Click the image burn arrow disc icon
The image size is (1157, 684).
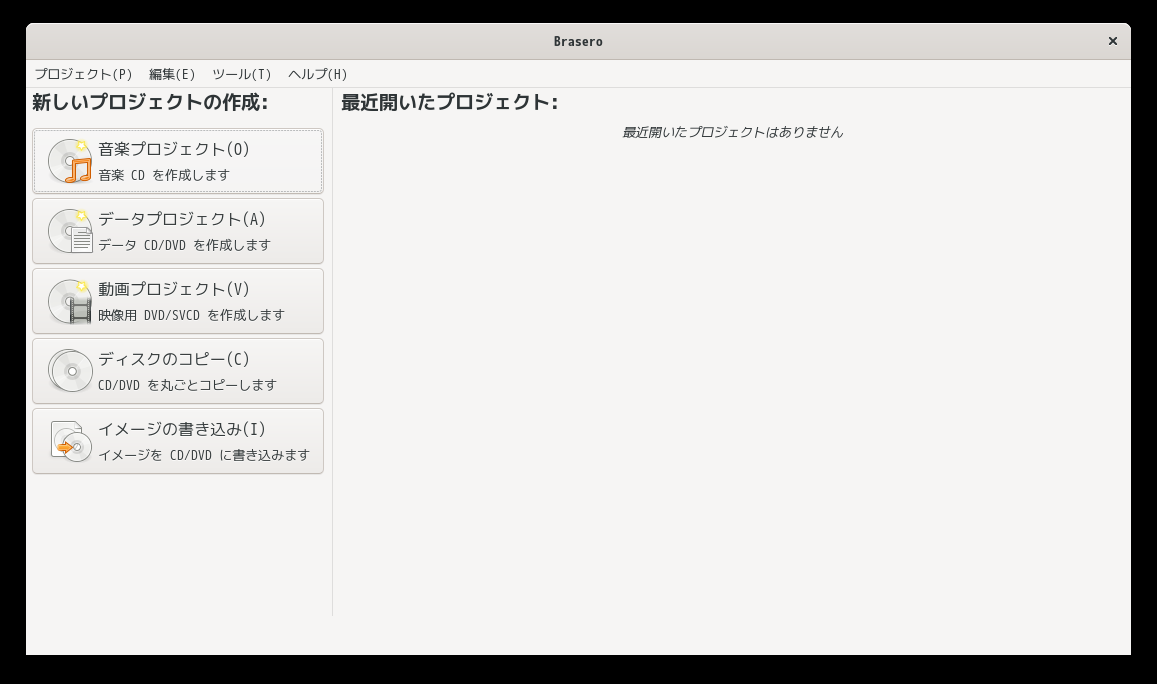tap(70, 441)
